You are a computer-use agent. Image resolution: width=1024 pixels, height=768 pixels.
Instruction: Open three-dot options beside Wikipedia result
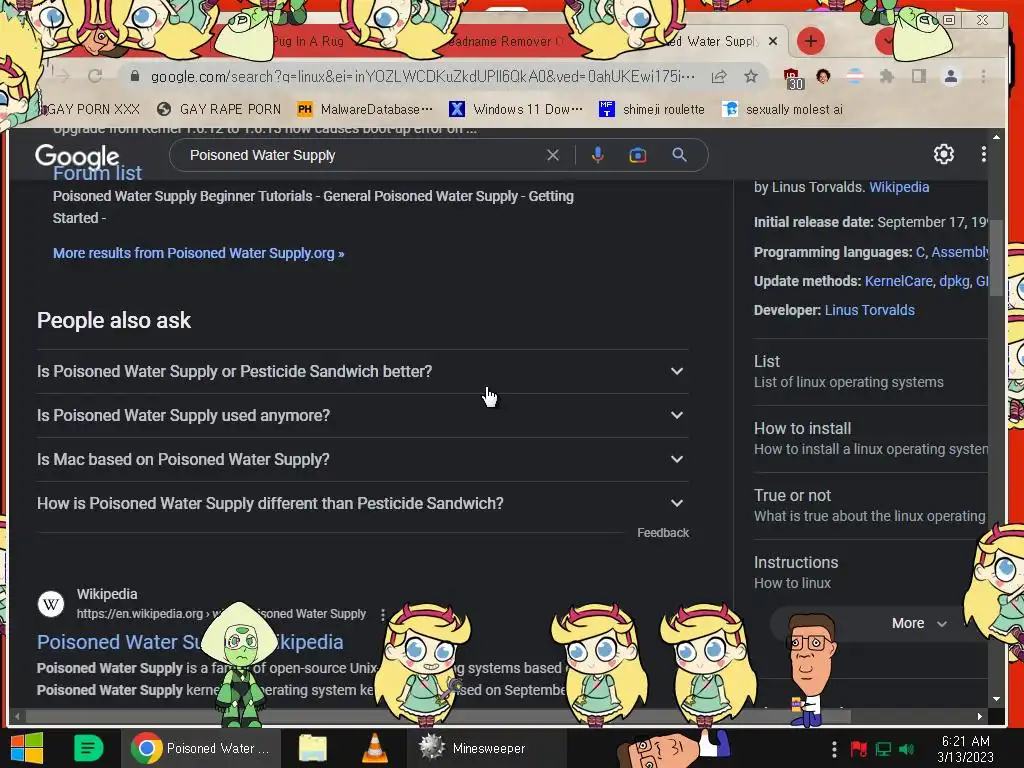[x=383, y=615]
